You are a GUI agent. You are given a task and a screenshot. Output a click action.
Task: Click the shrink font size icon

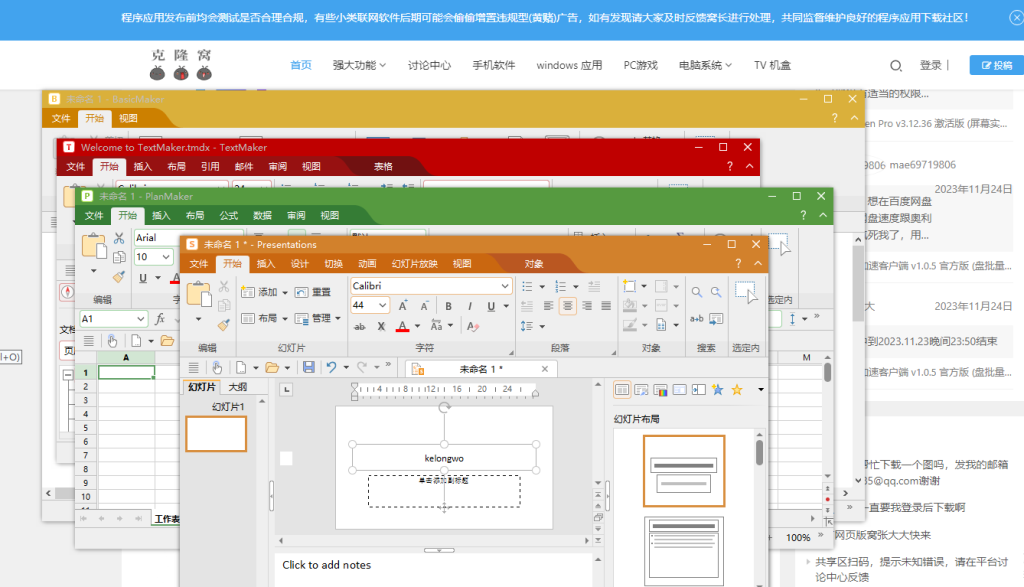[x=424, y=306]
